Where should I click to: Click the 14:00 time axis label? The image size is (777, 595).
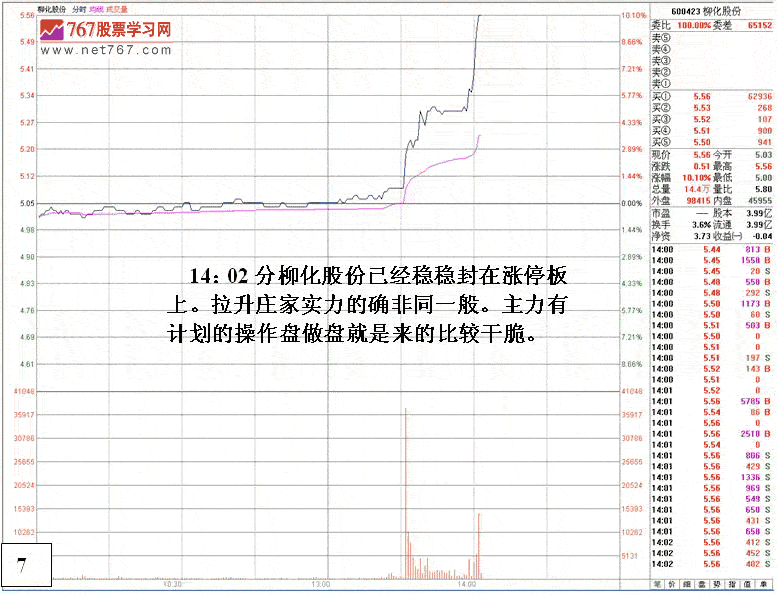pyautogui.click(x=467, y=584)
